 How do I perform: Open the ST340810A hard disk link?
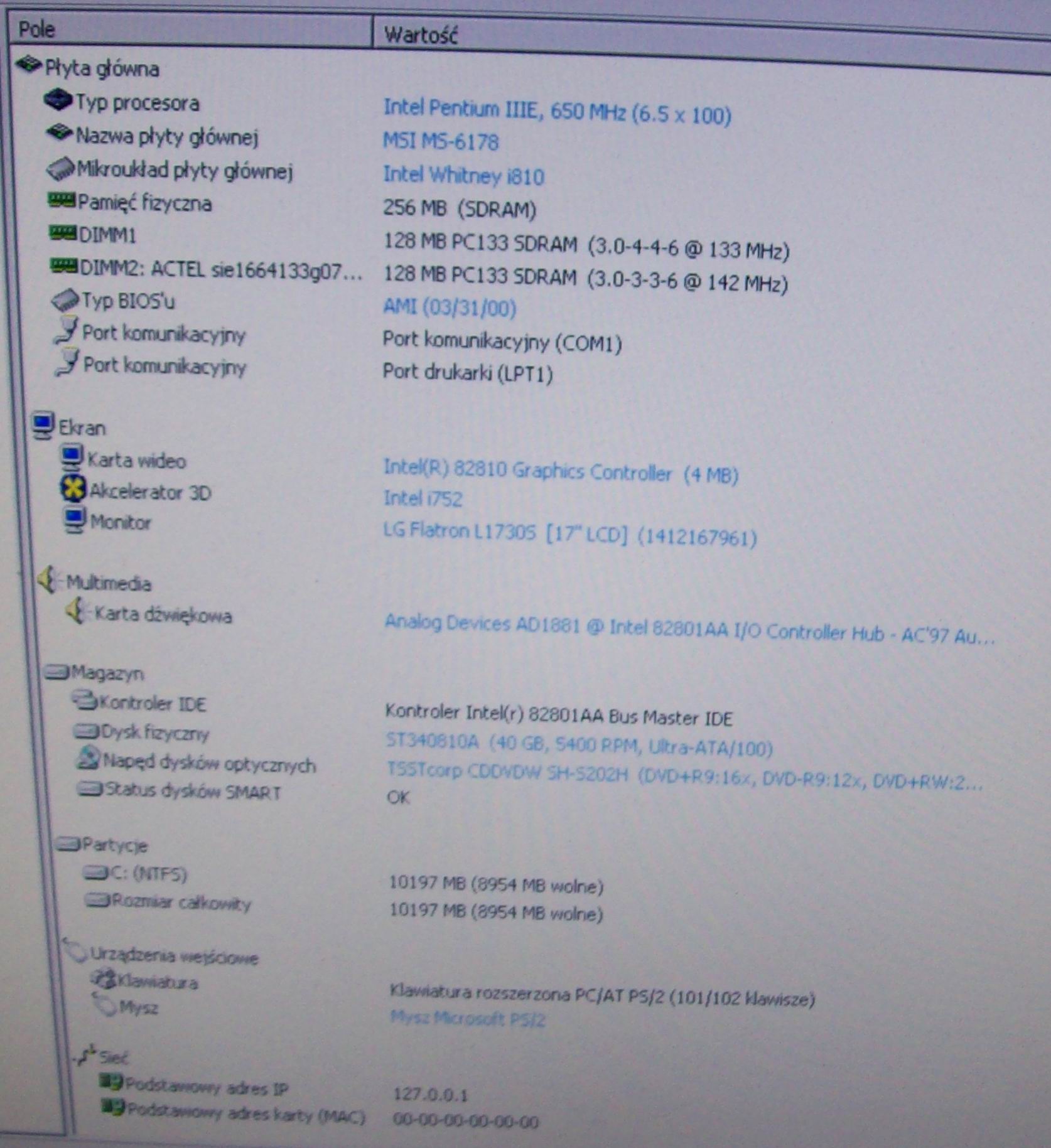[579, 745]
